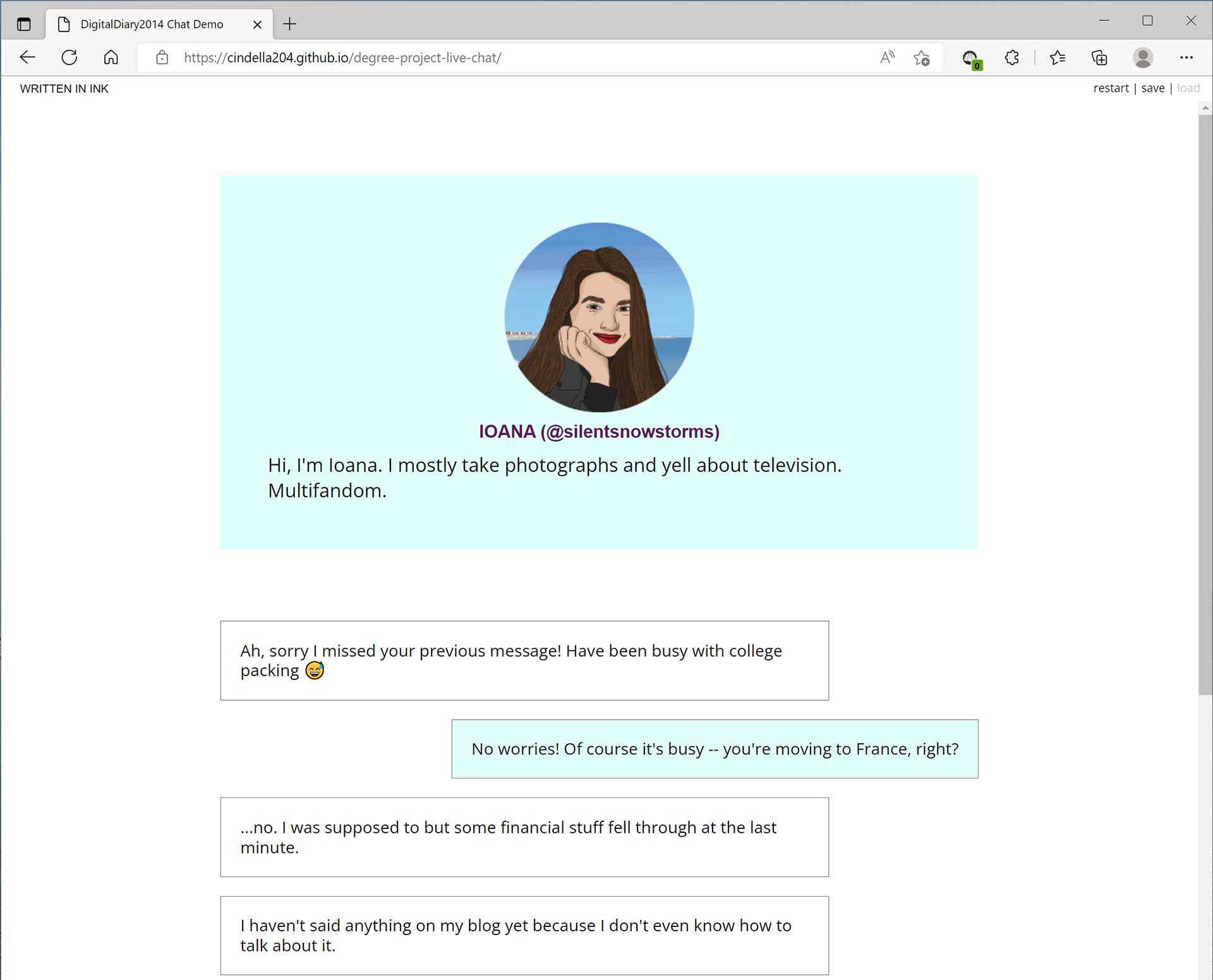Click the message about college packing
The image size is (1213, 980).
[524, 660]
